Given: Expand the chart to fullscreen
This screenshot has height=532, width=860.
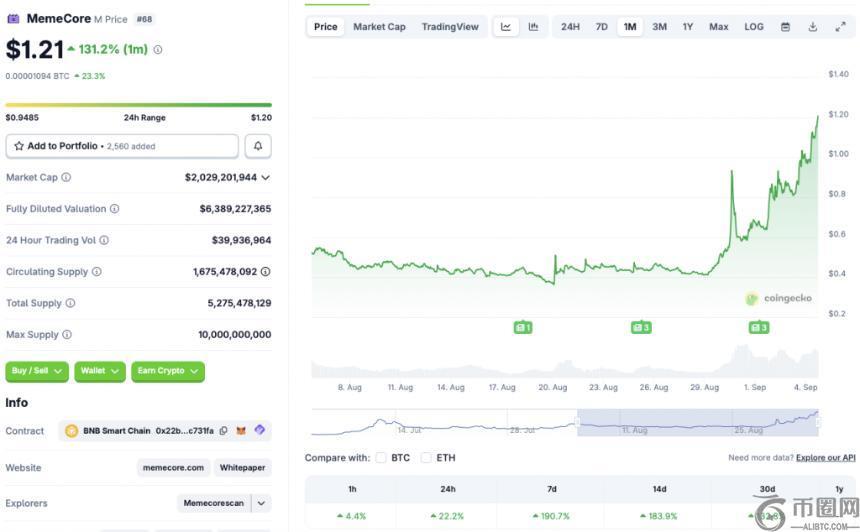Looking at the screenshot, I should point(840,27).
